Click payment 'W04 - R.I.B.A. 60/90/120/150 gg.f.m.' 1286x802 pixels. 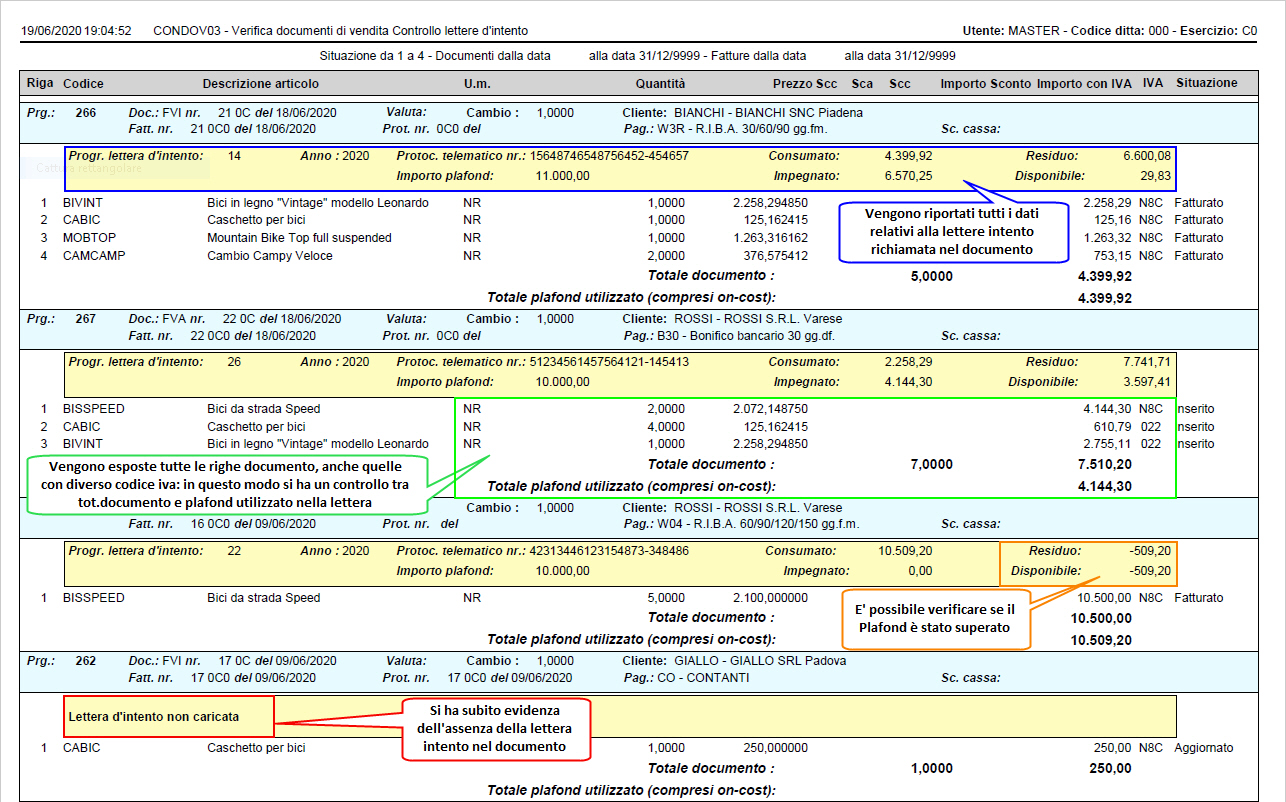click(x=758, y=524)
